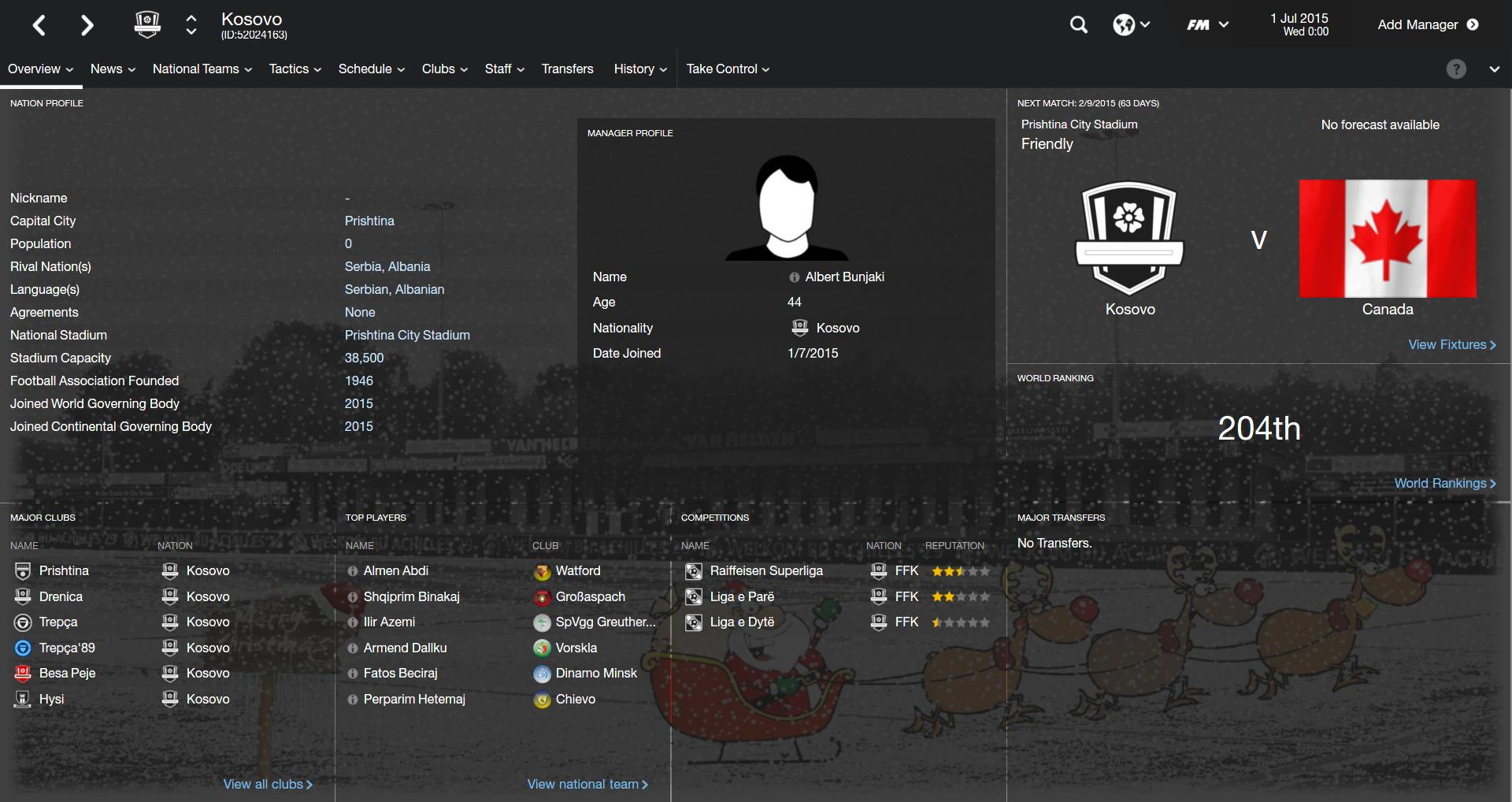
Task: Click the Add Manager button
Action: [x=1428, y=25]
